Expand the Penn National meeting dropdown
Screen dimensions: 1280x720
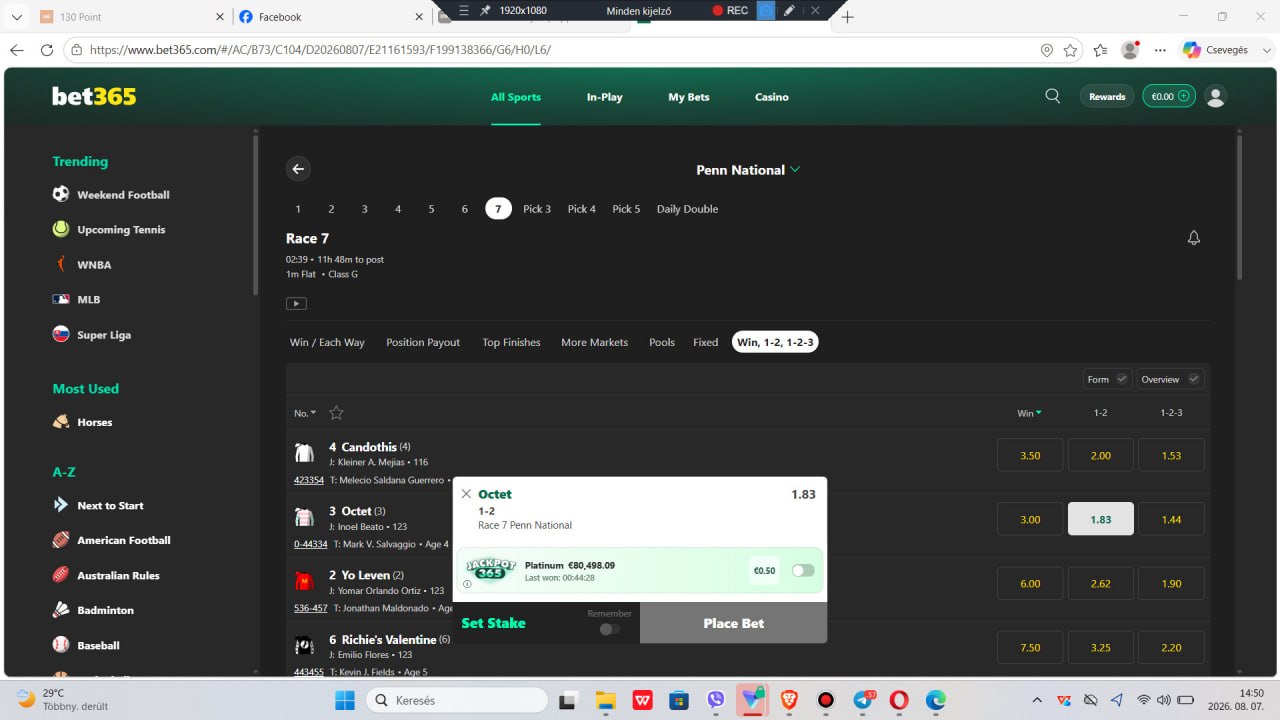coord(795,169)
